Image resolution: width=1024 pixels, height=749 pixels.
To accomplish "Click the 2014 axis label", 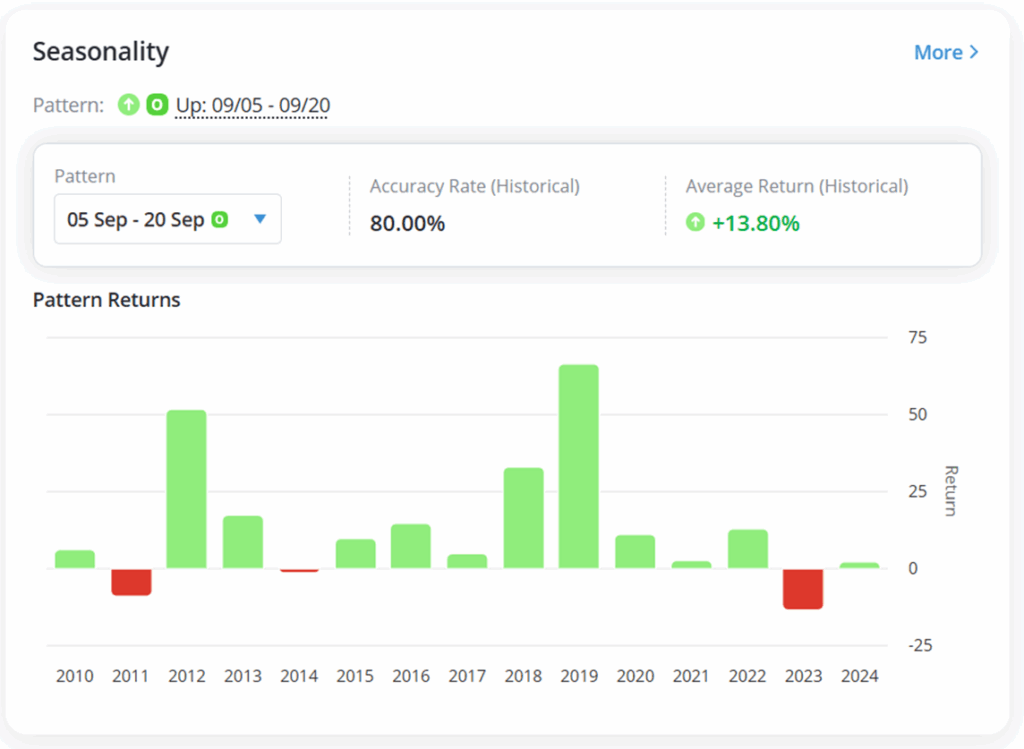I will coord(299,676).
